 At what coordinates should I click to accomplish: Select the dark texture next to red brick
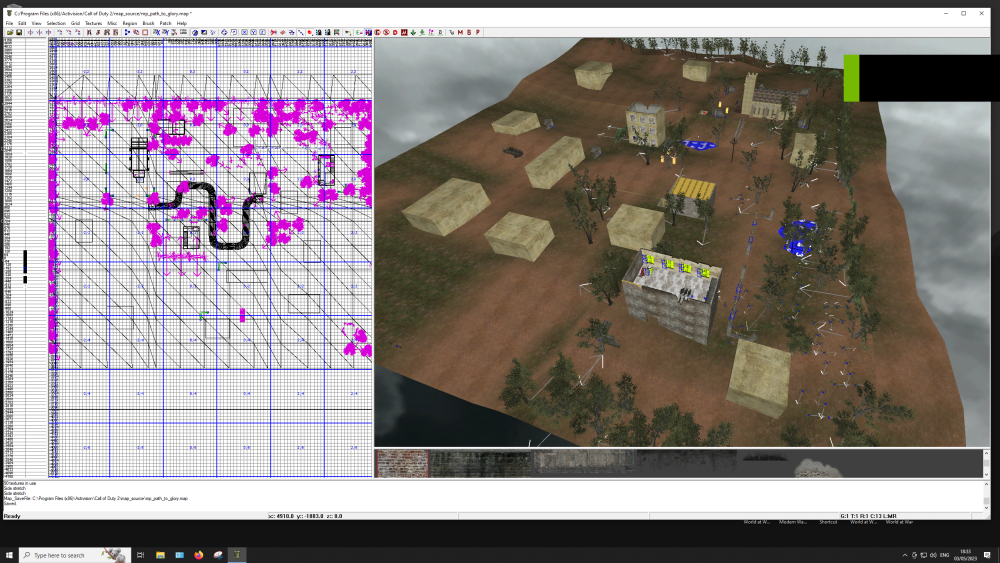pyautogui.click(x=480, y=464)
